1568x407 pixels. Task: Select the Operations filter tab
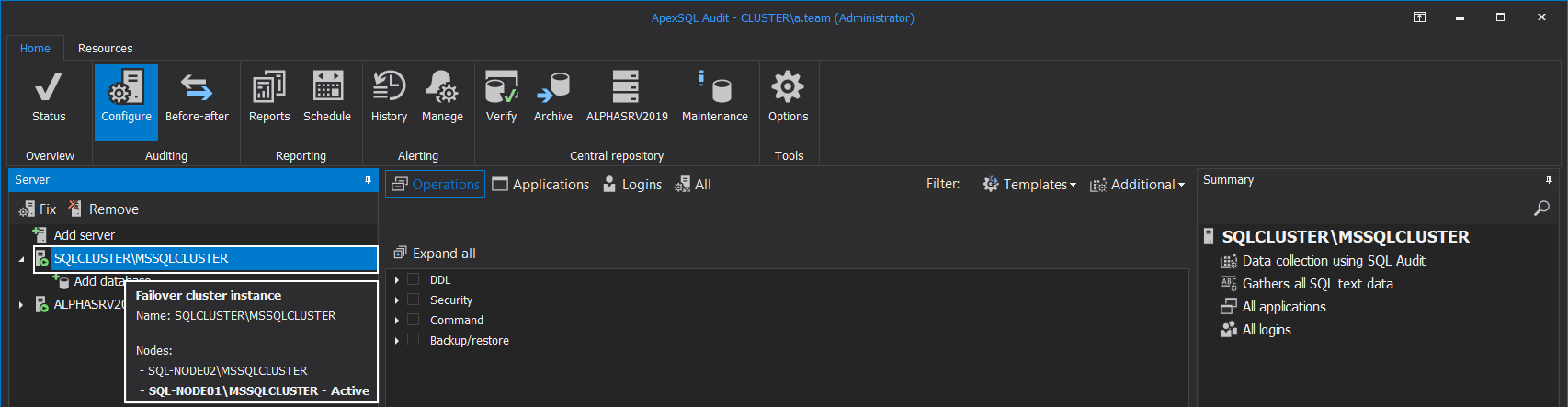coord(436,184)
